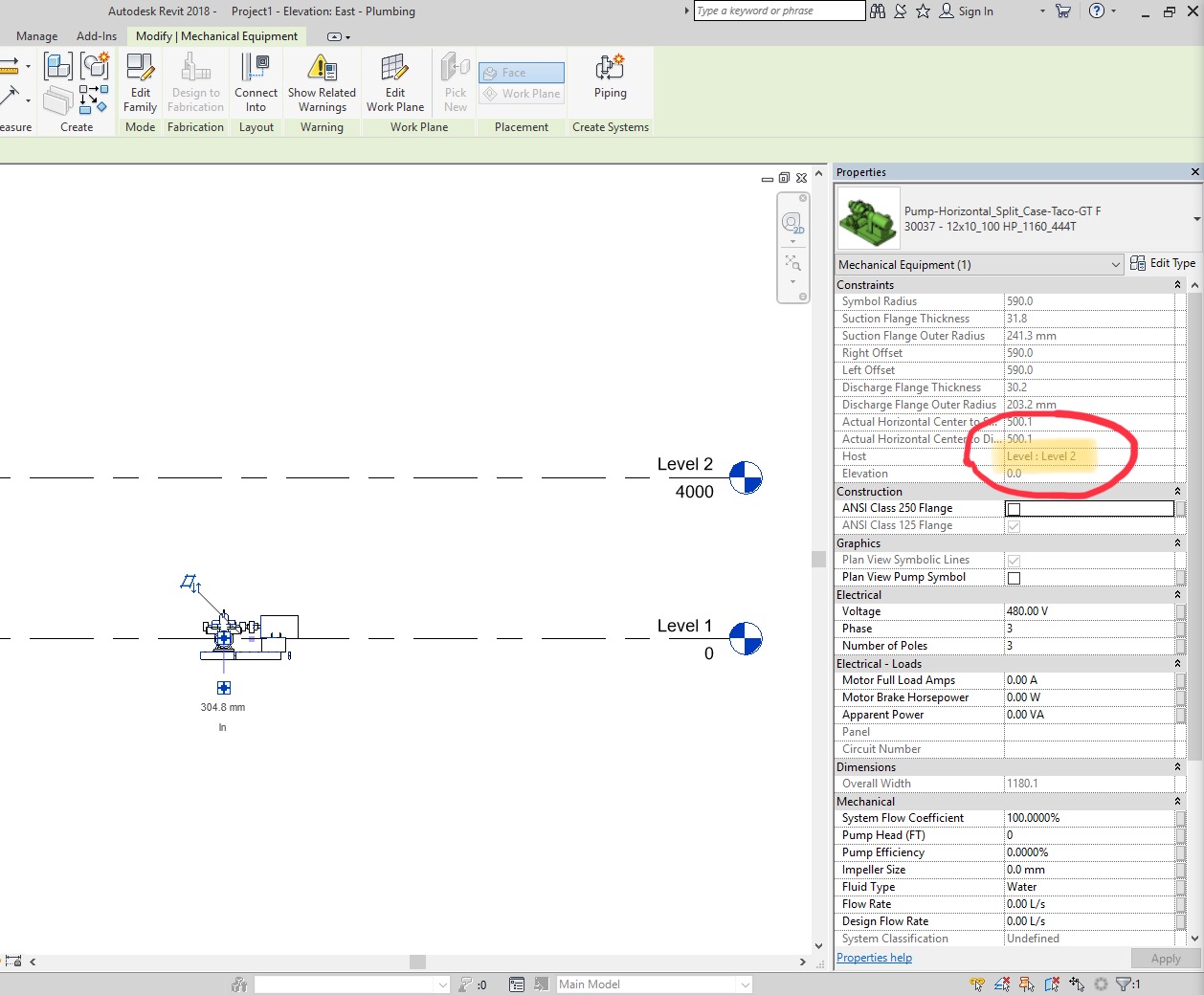Click the editable only worksets icon

(x=543, y=984)
